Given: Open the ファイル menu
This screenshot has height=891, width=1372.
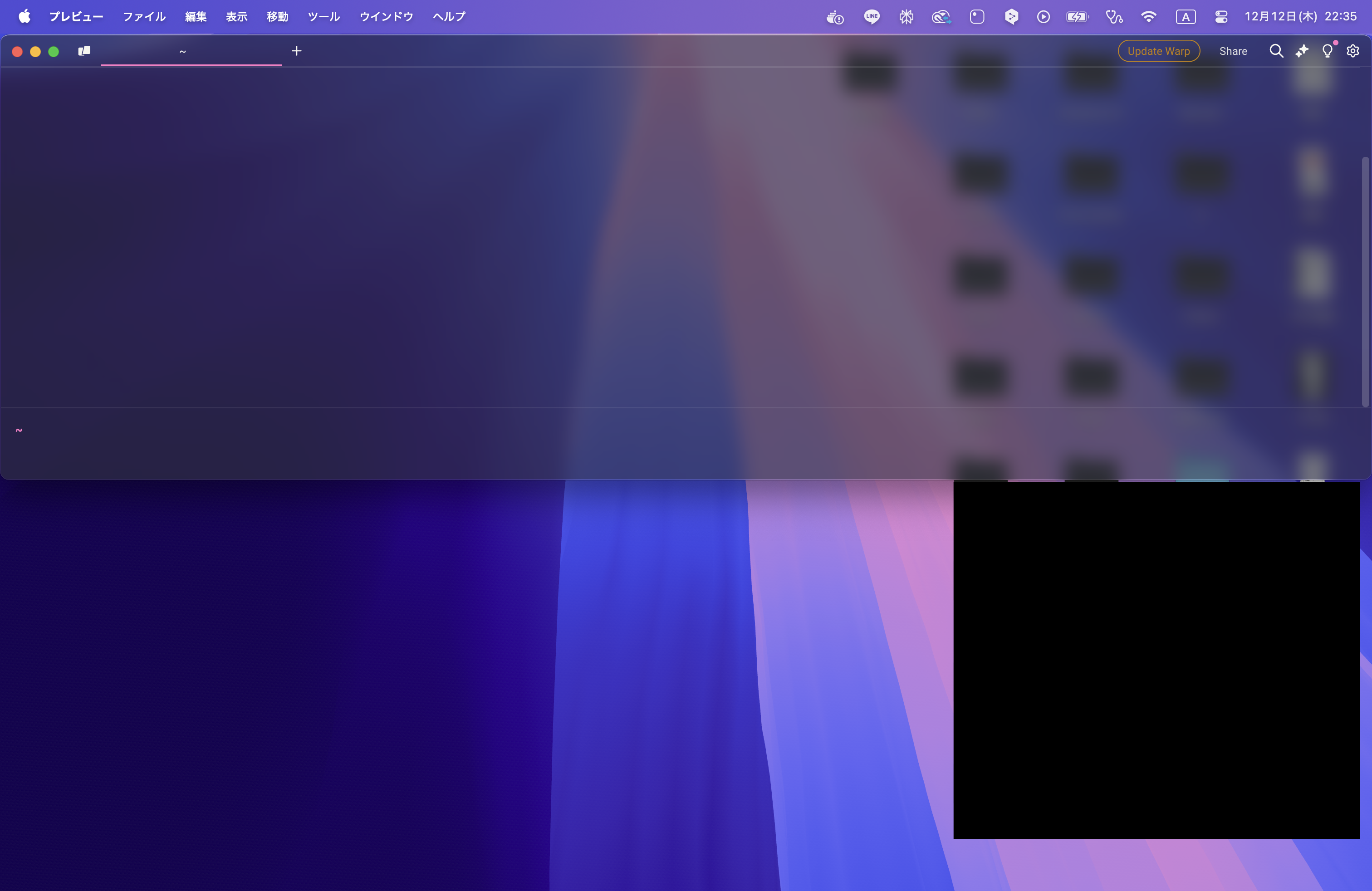Looking at the screenshot, I should click(144, 17).
